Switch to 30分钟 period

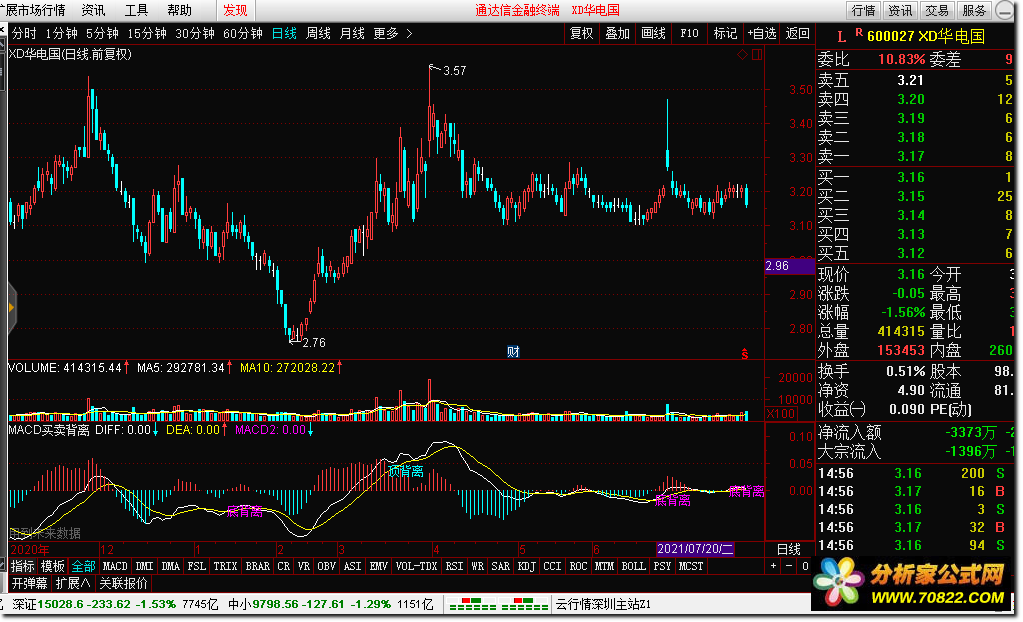click(x=195, y=33)
